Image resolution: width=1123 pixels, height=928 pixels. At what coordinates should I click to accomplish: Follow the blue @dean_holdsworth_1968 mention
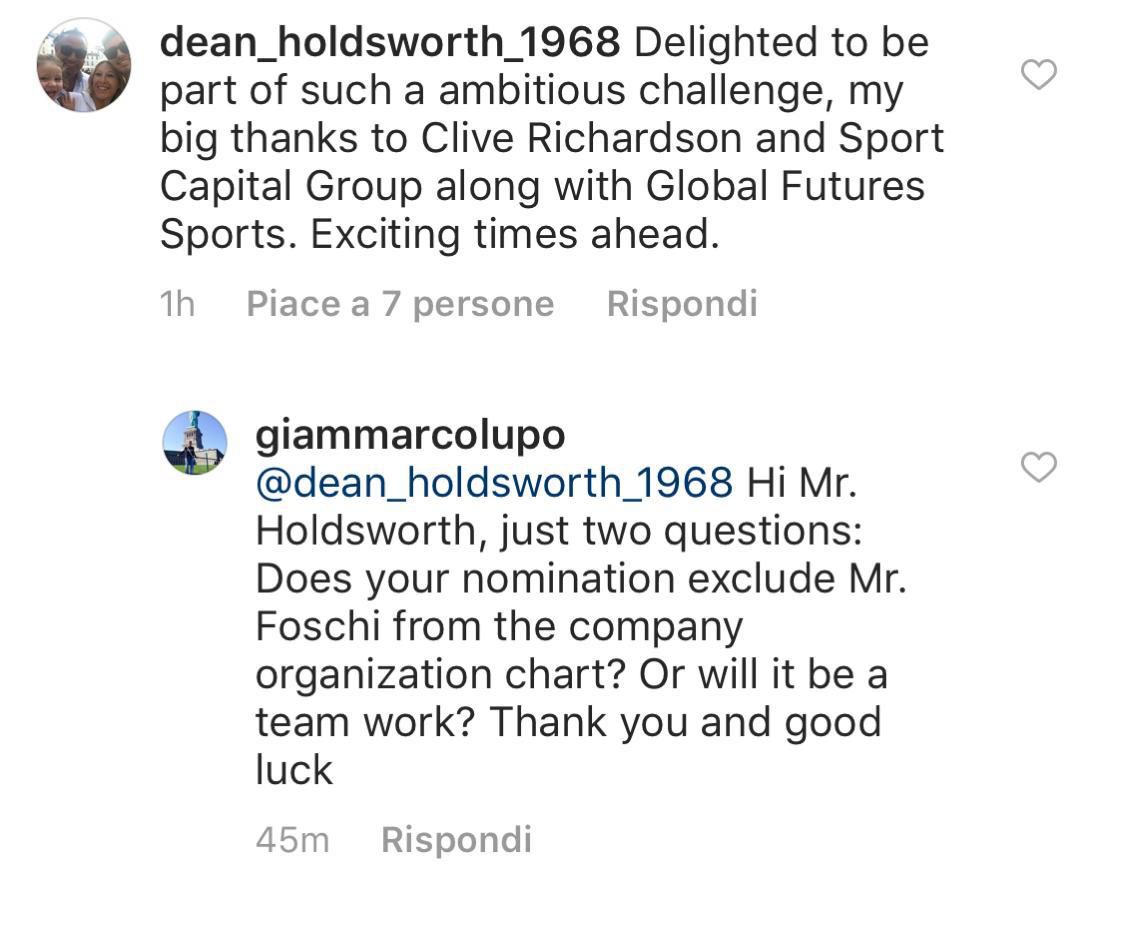[494, 483]
